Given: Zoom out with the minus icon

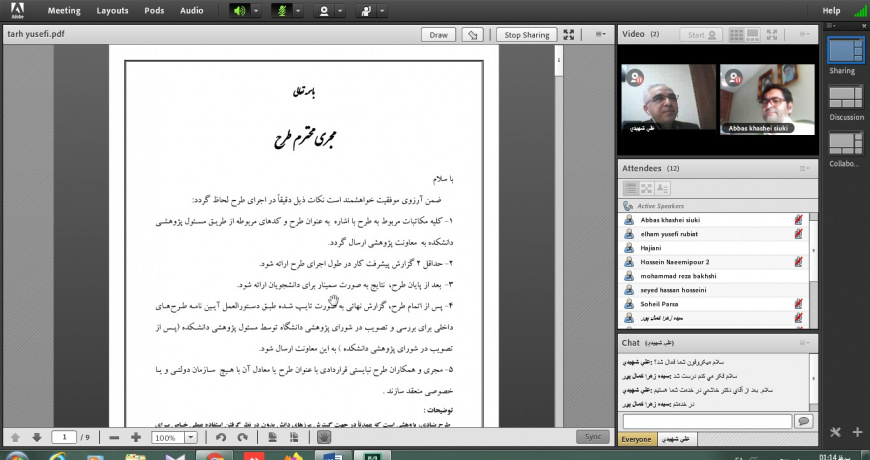Looking at the screenshot, I should click(114, 438).
